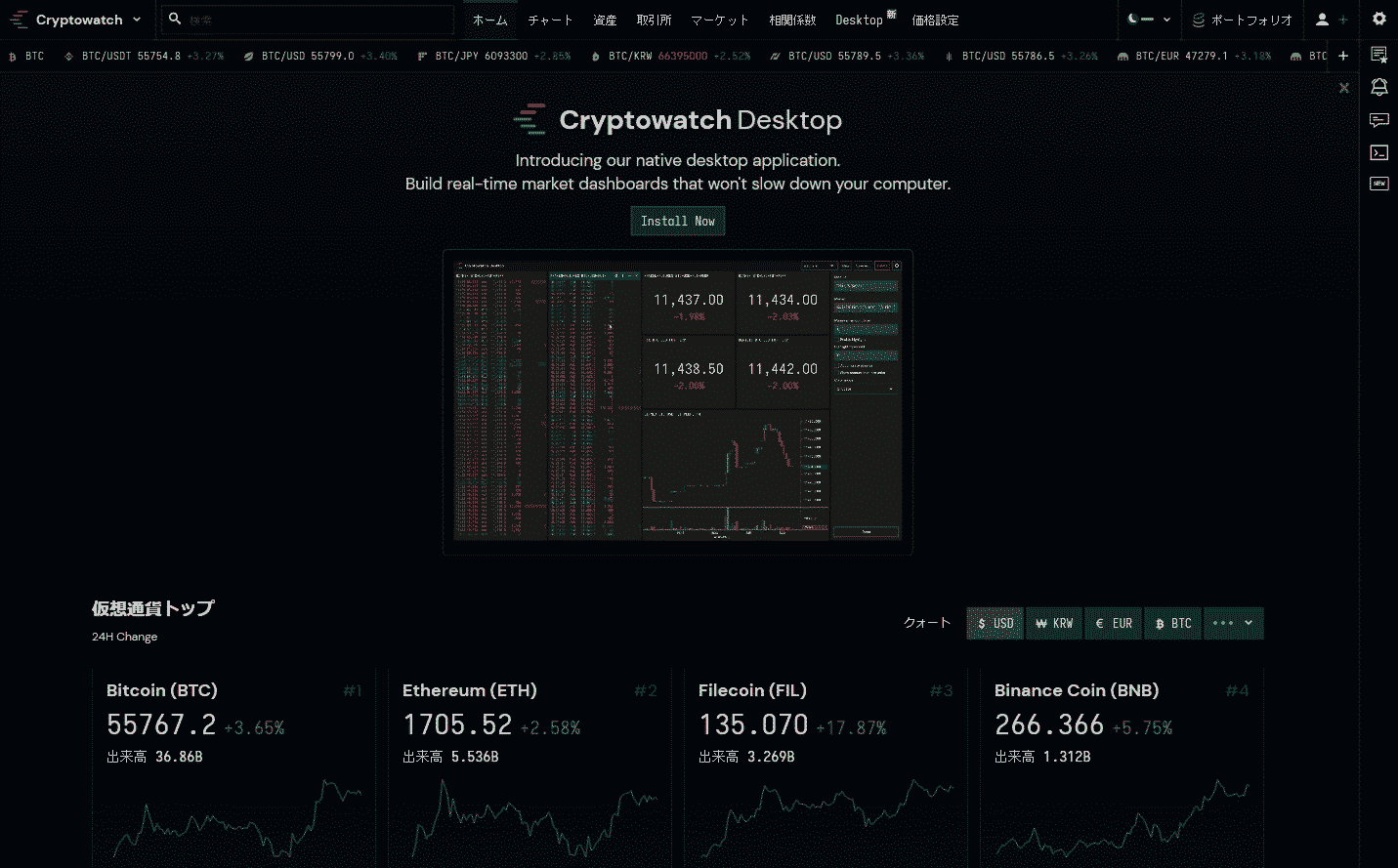
Task: Open the watchlist star panel icon
Action: click(1378, 56)
